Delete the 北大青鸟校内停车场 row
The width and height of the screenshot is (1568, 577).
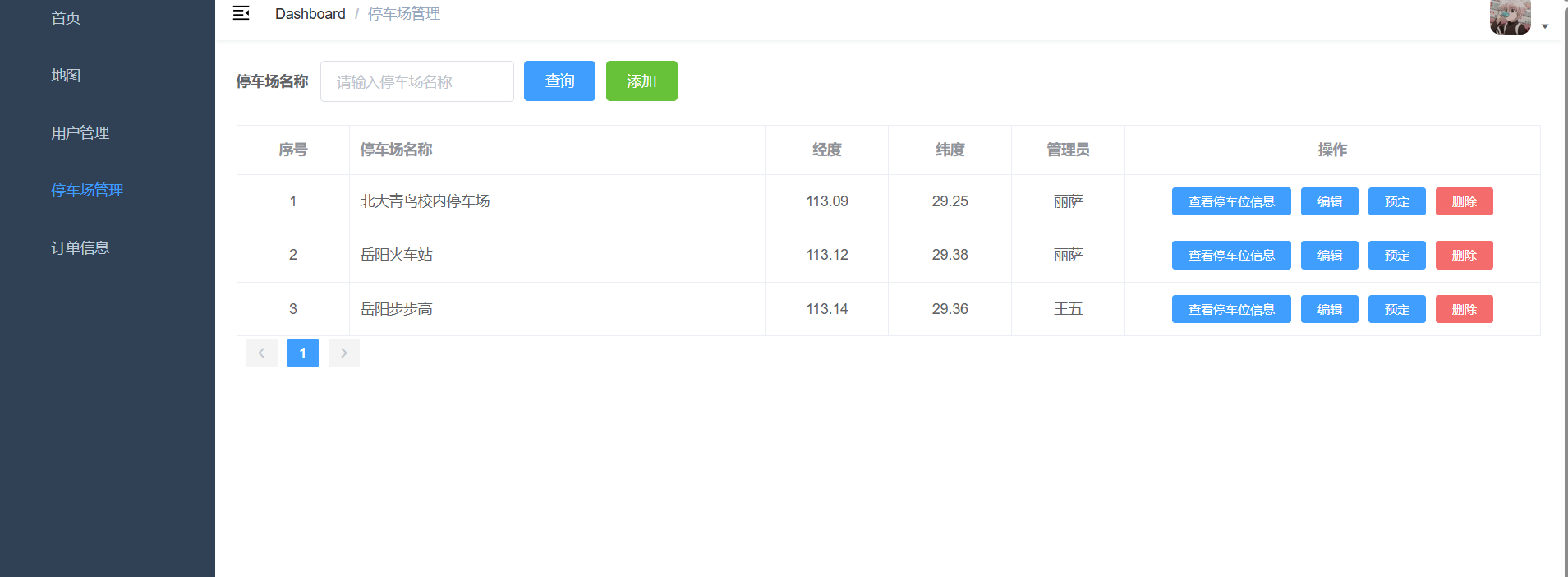(1464, 201)
